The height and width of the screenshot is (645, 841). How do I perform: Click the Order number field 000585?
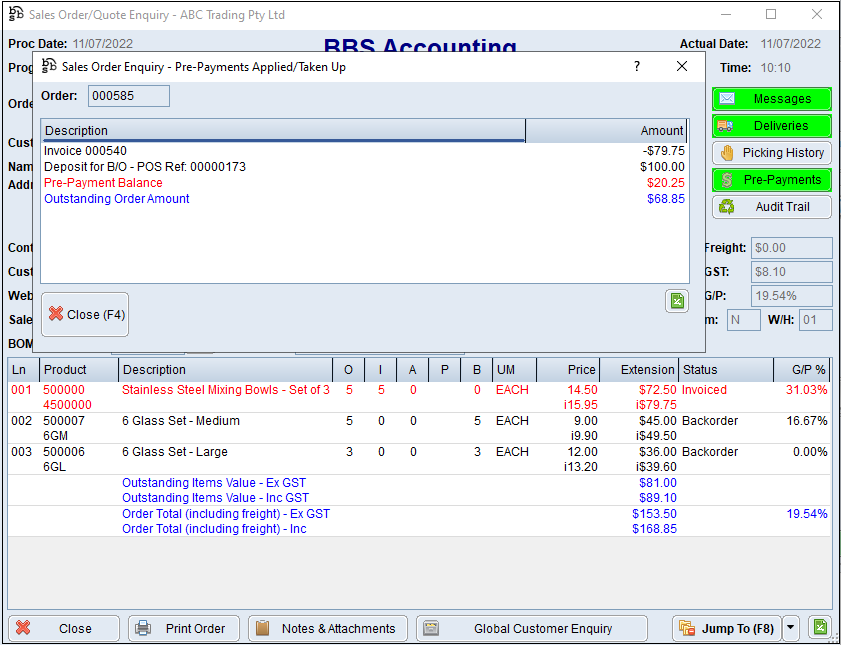pos(128,96)
